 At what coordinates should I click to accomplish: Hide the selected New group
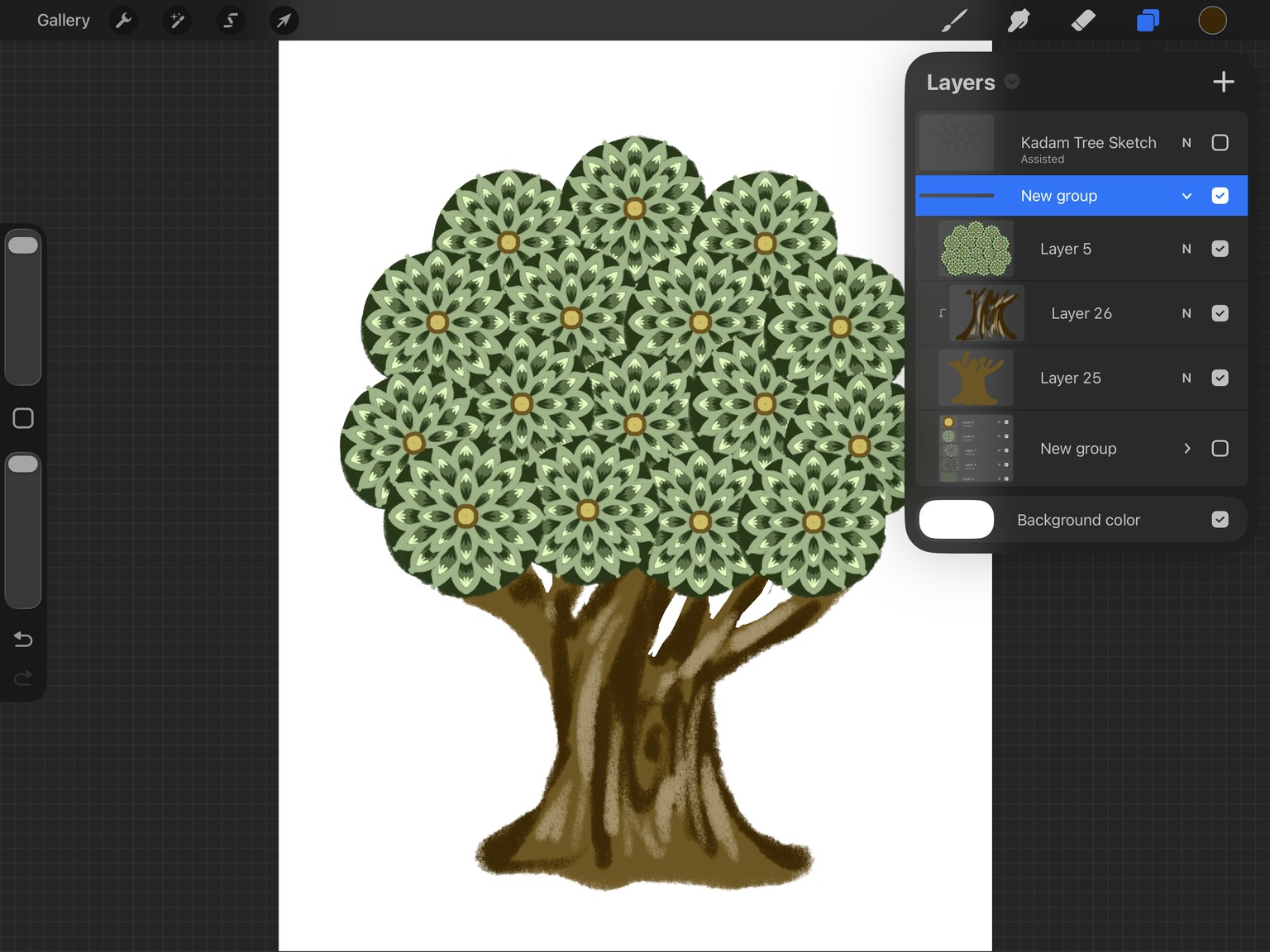(x=1220, y=196)
